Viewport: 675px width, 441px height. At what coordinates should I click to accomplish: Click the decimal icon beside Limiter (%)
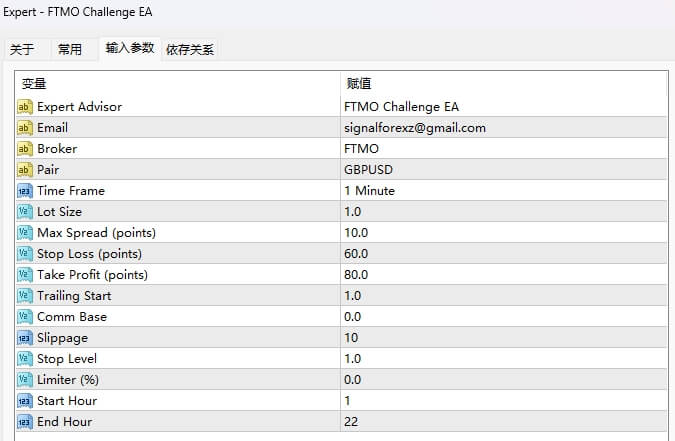click(x=25, y=379)
